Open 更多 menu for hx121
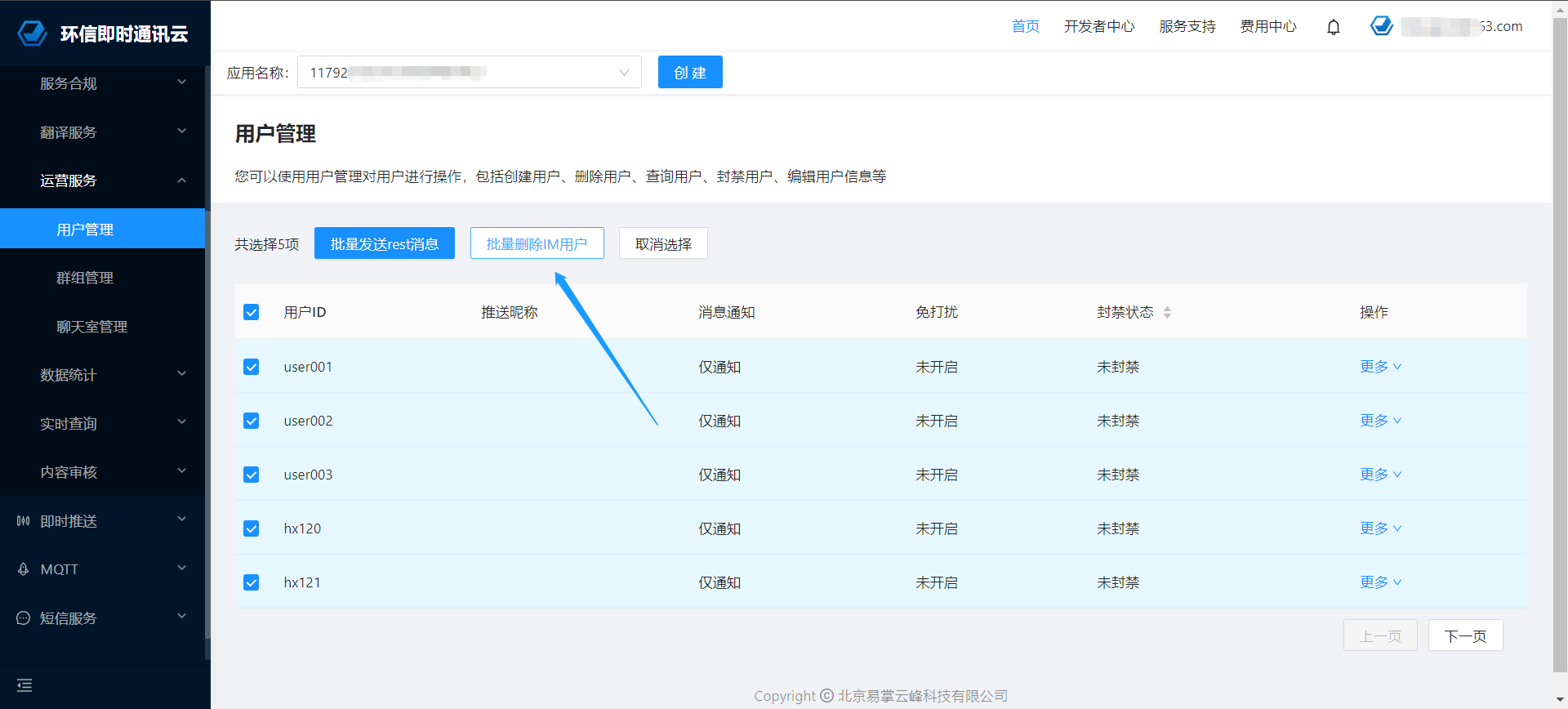This screenshot has width=1568, height=709. tap(1380, 582)
